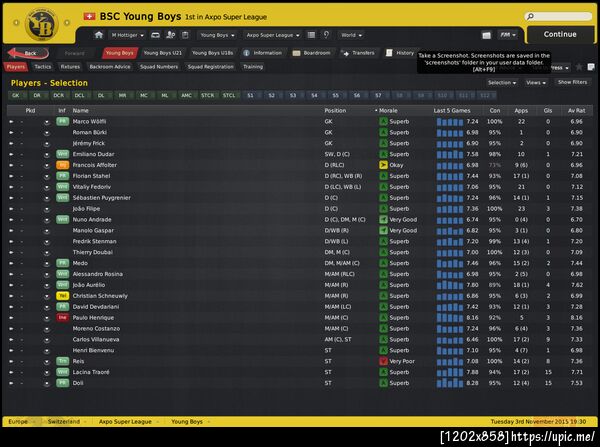Image resolution: width=600 pixels, height=447 pixels.
Task: Toggle the GK position filter
Action: 16,95
